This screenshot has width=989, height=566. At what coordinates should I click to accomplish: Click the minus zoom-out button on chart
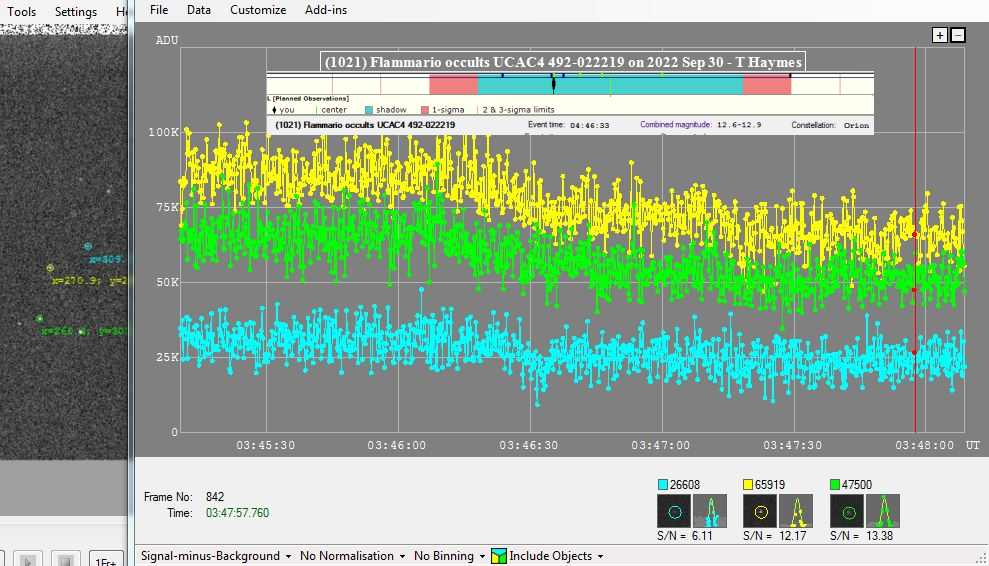[957, 35]
